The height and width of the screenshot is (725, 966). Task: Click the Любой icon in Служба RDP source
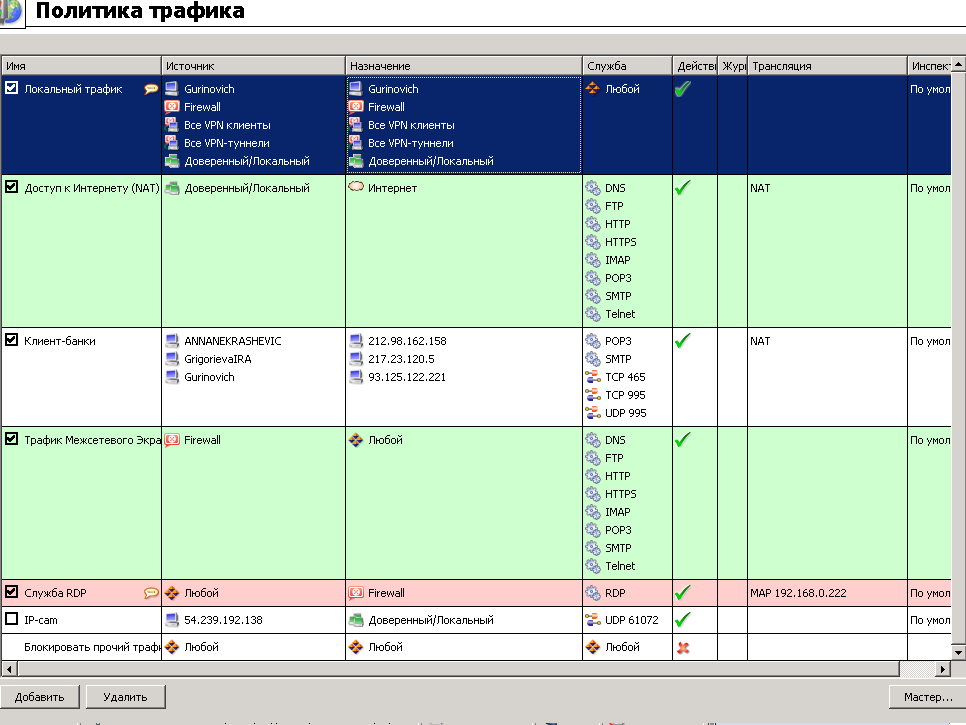(x=172, y=593)
